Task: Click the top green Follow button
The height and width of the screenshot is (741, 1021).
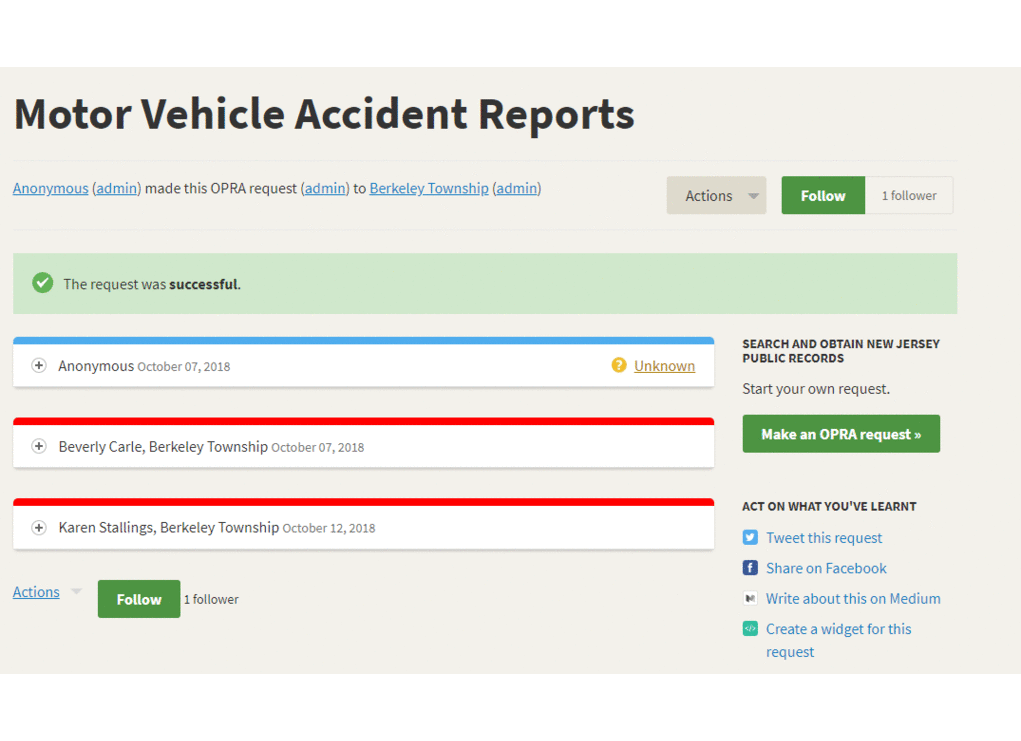Action: (823, 195)
